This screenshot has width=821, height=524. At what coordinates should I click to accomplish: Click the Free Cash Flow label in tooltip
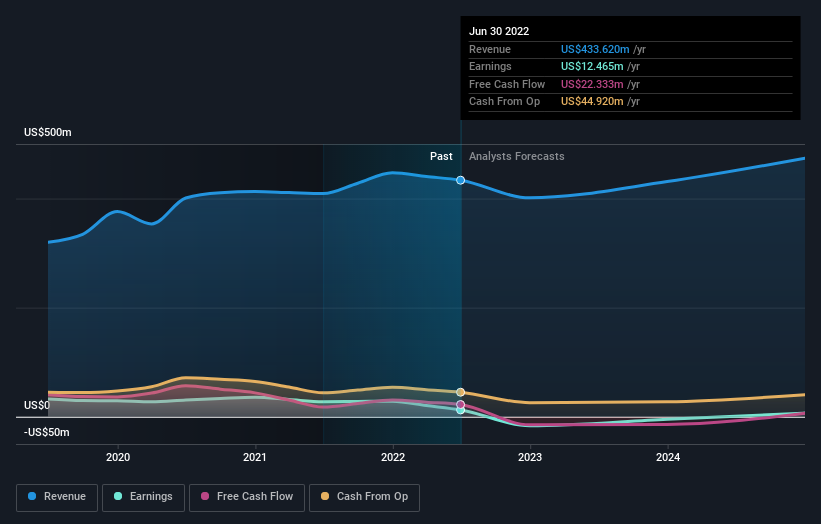pyautogui.click(x=507, y=84)
